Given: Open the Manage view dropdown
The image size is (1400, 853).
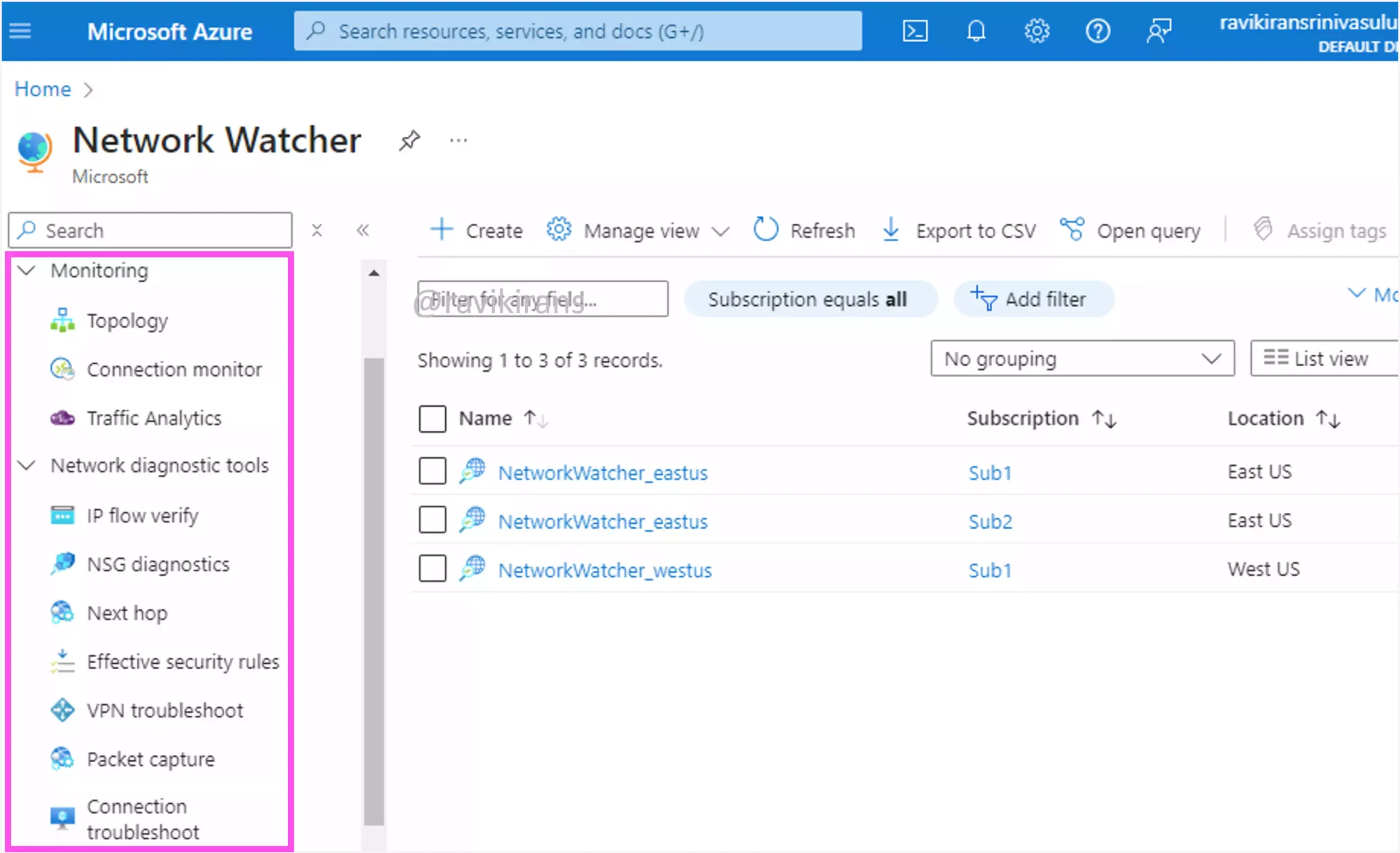Looking at the screenshot, I should 638,231.
